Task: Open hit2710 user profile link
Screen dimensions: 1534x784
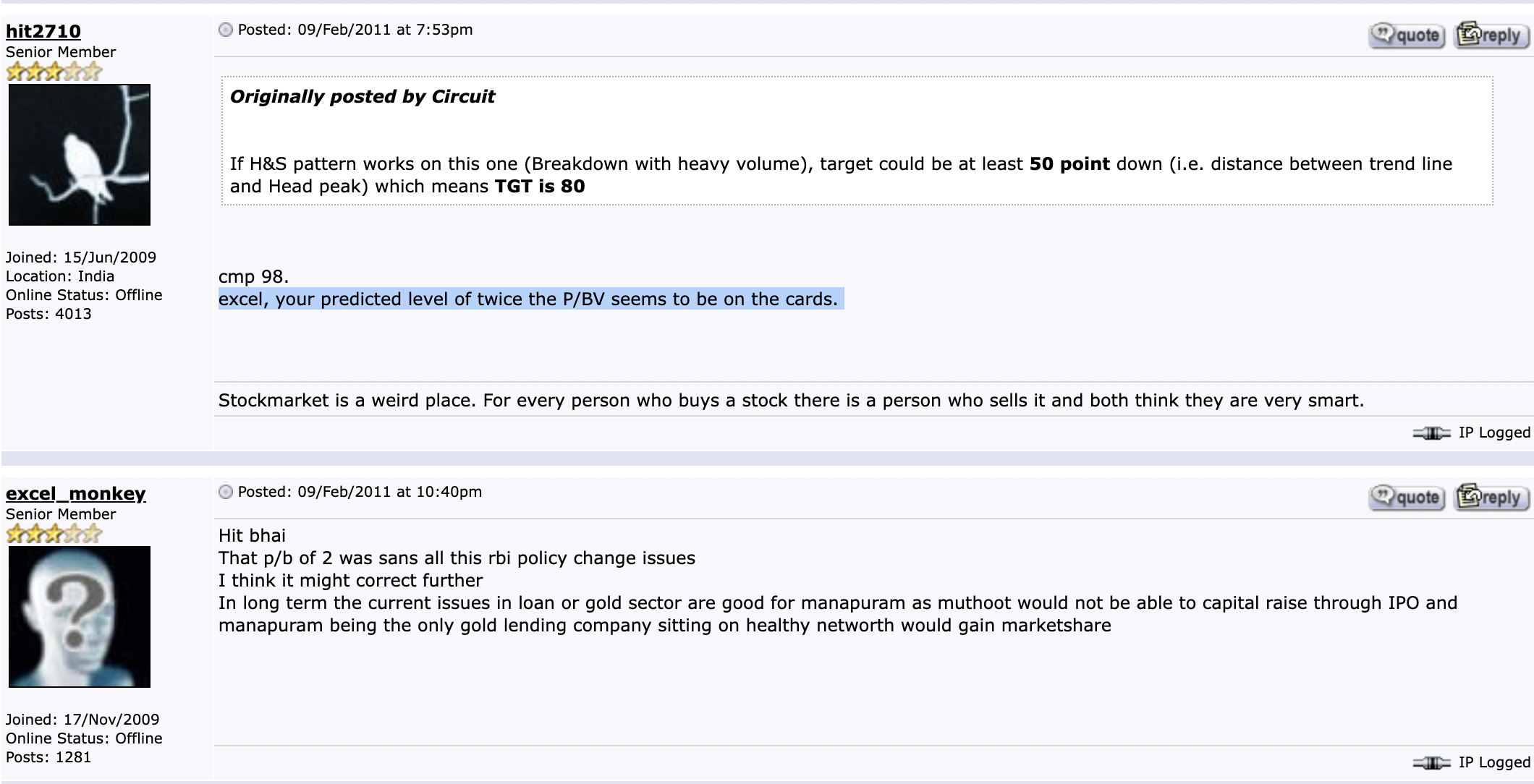Action: tap(43, 31)
